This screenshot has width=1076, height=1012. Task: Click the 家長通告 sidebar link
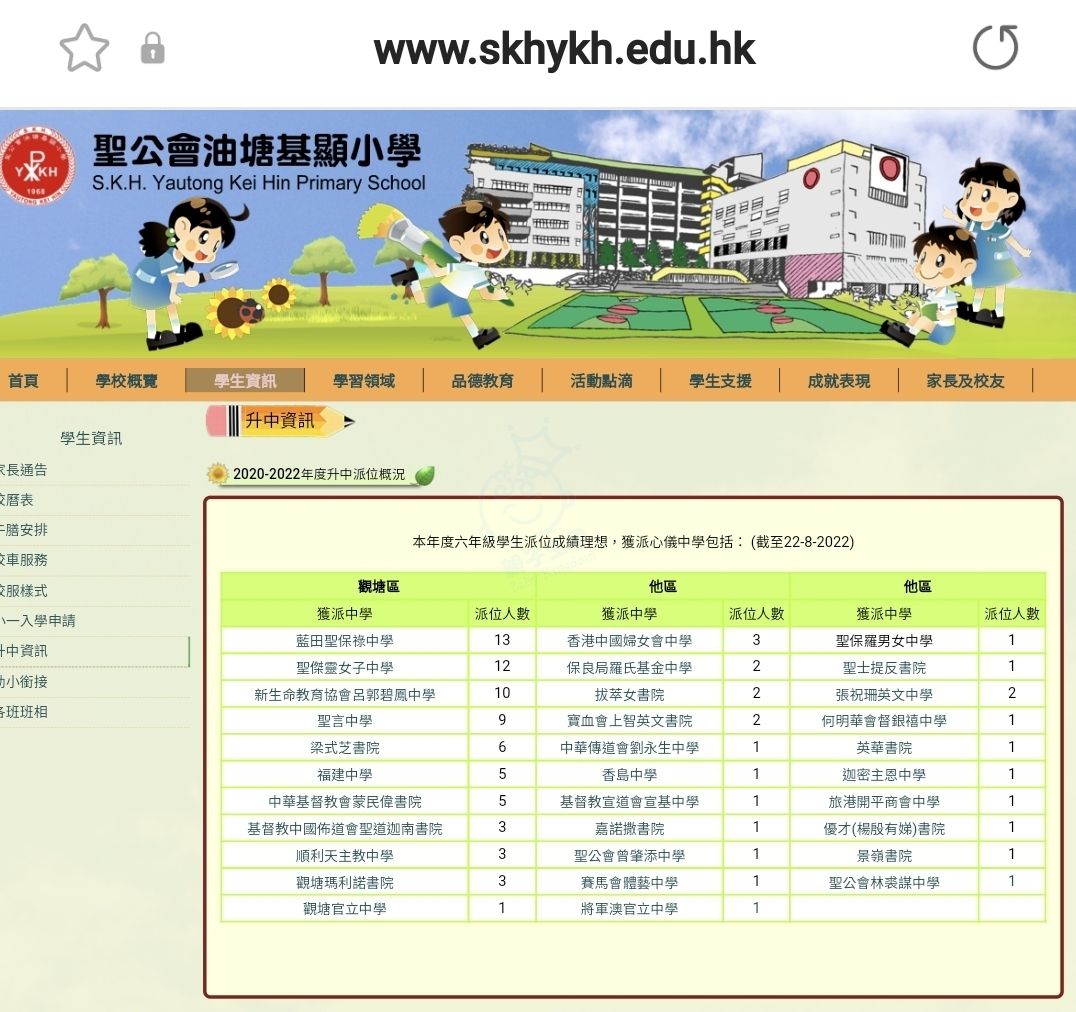[x=24, y=470]
